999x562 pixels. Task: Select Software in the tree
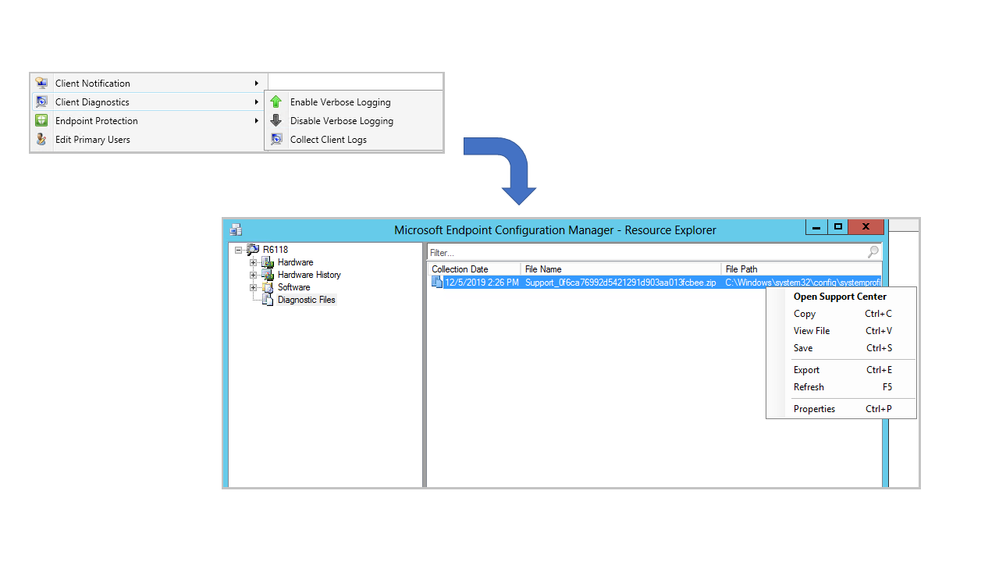point(294,287)
